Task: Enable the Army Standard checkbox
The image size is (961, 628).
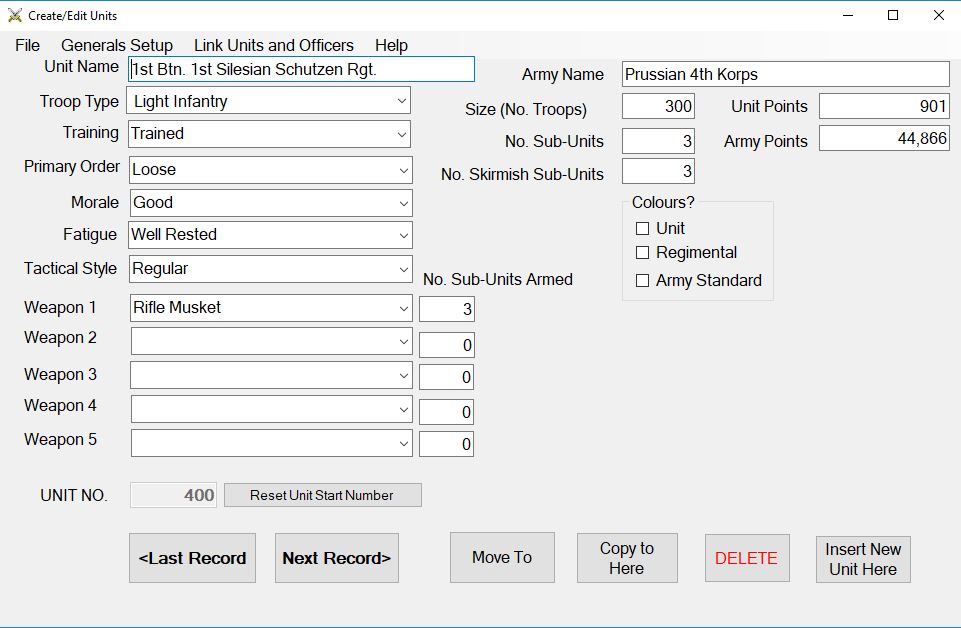Action: [644, 281]
